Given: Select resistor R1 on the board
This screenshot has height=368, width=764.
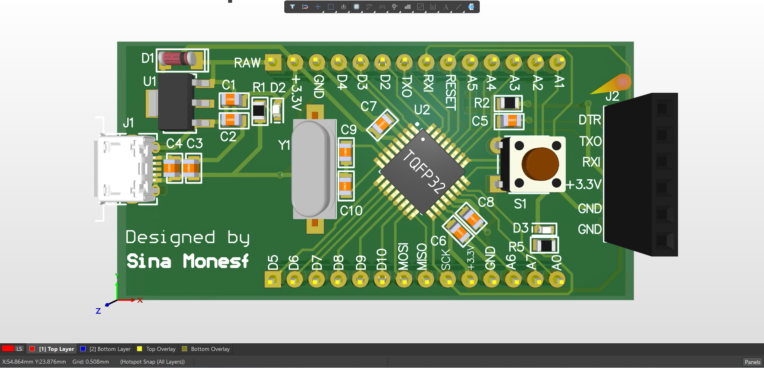Looking at the screenshot, I should (x=260, y=111).
